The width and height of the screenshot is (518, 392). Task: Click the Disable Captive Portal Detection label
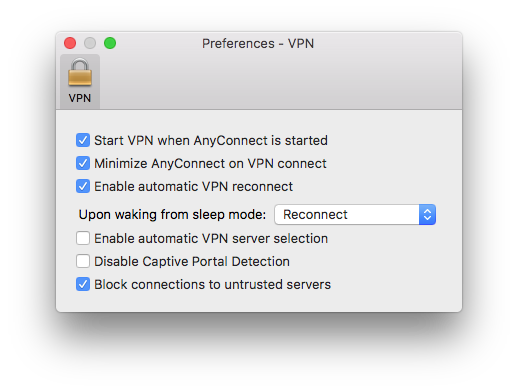click(192, 261)
